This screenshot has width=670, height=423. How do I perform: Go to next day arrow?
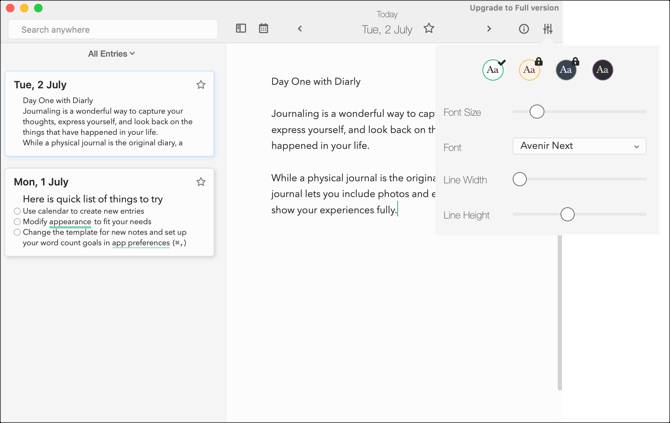[489, 29]
